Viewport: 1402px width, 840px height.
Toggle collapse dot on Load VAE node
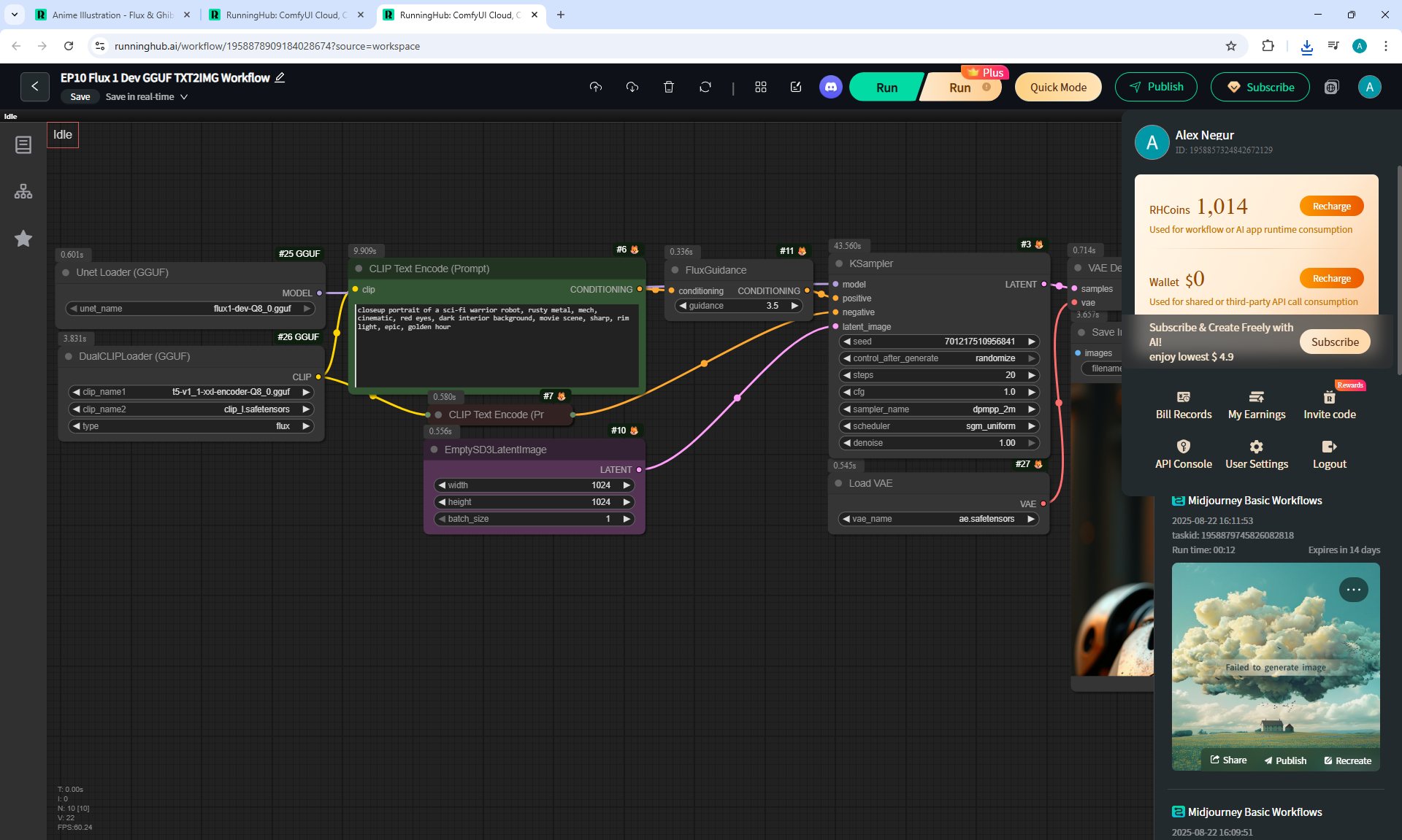click(x=839, y=483)
